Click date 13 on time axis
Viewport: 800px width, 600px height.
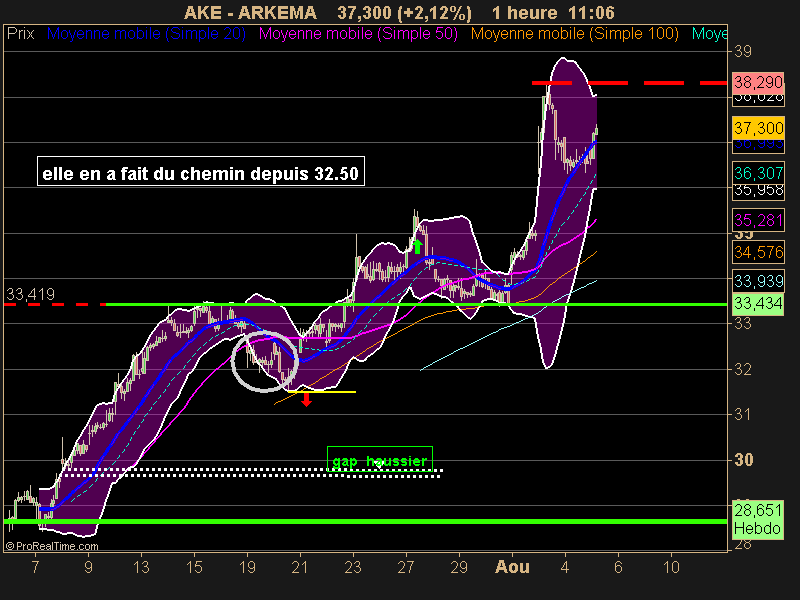141,567
